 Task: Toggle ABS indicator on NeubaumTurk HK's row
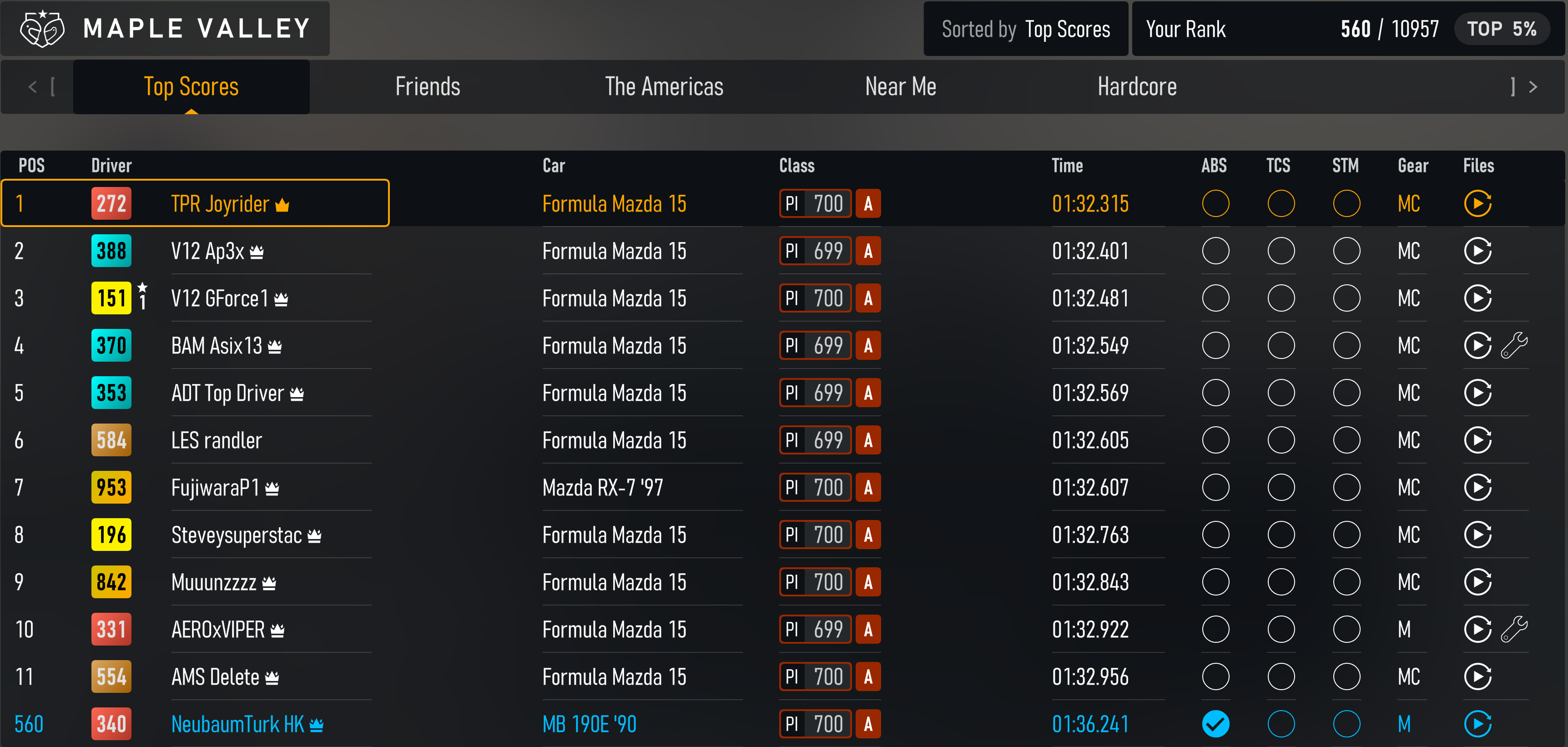click(x=1215, y=724)
